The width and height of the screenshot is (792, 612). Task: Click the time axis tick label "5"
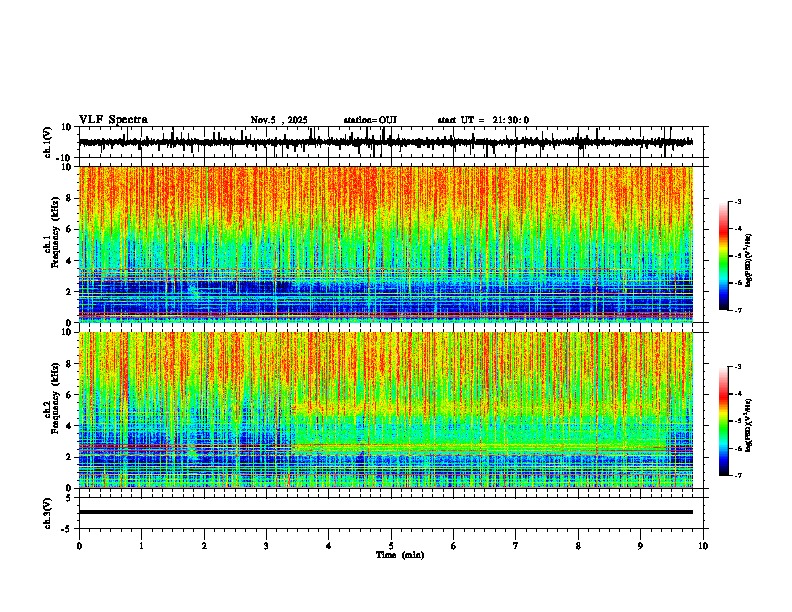coord(391,546)
